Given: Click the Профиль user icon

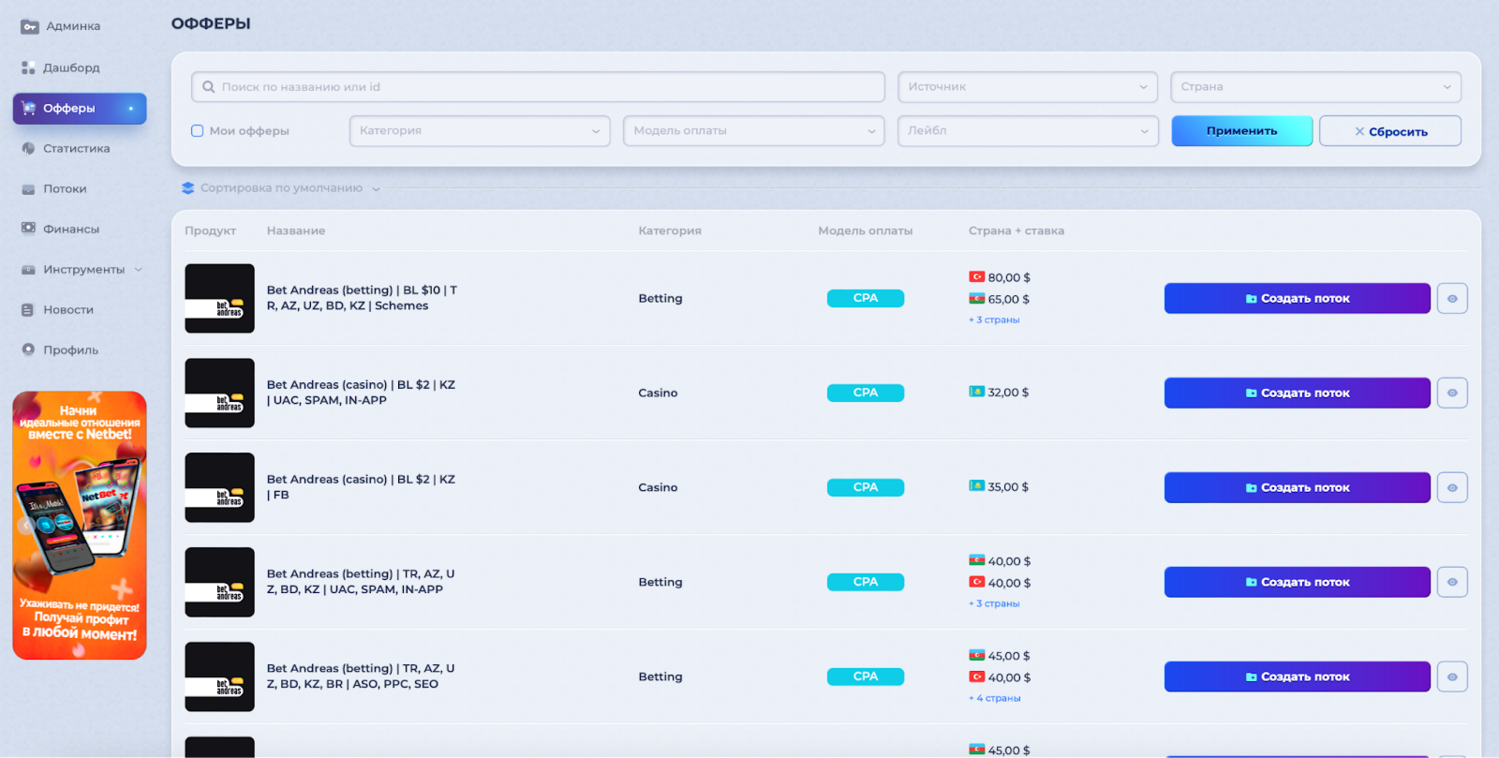Looking at the screenshot, I should pyautogui.click(x=28, y=350).
